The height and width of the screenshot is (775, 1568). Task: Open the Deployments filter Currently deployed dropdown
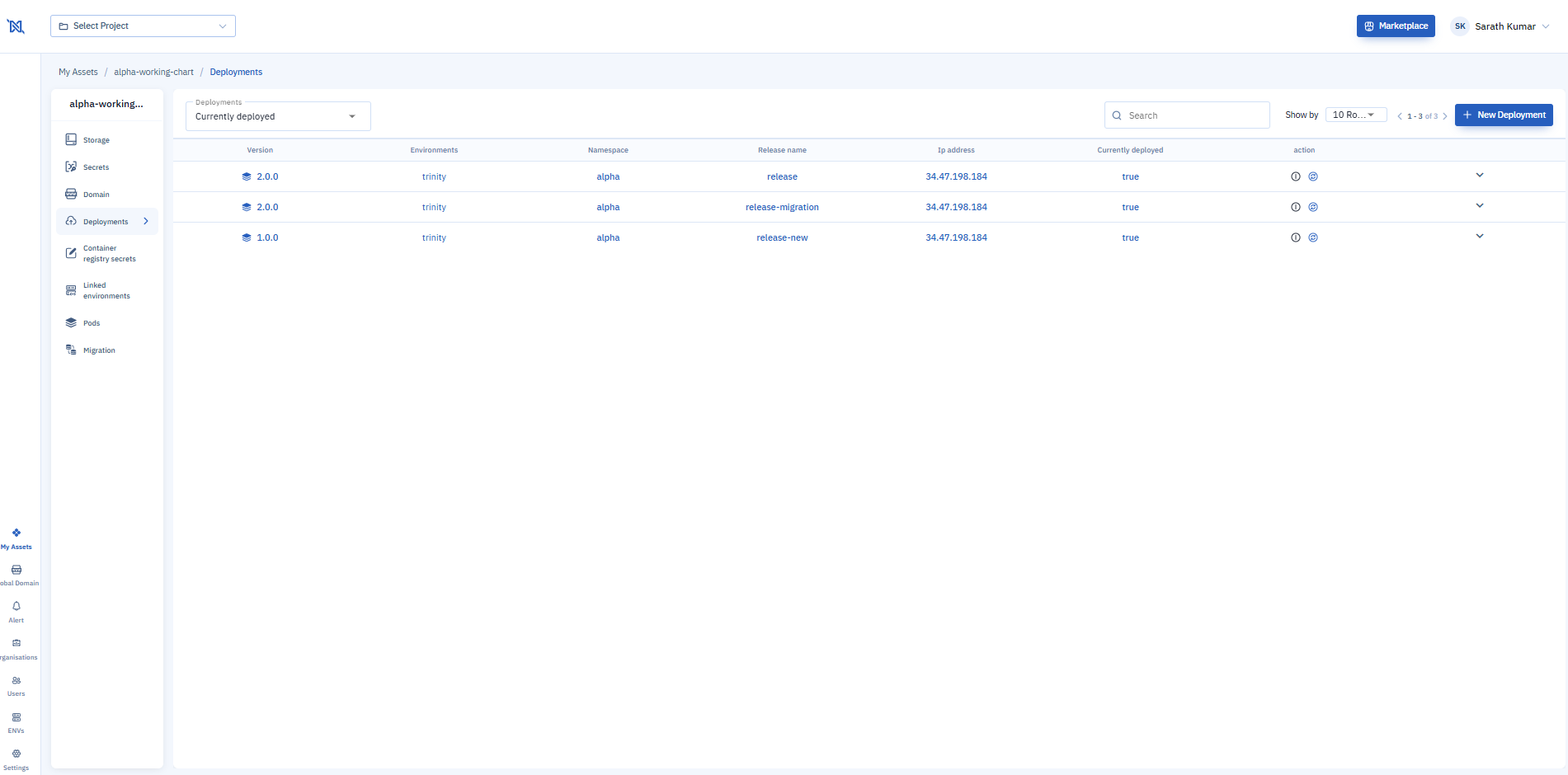(x=278, y=116)
